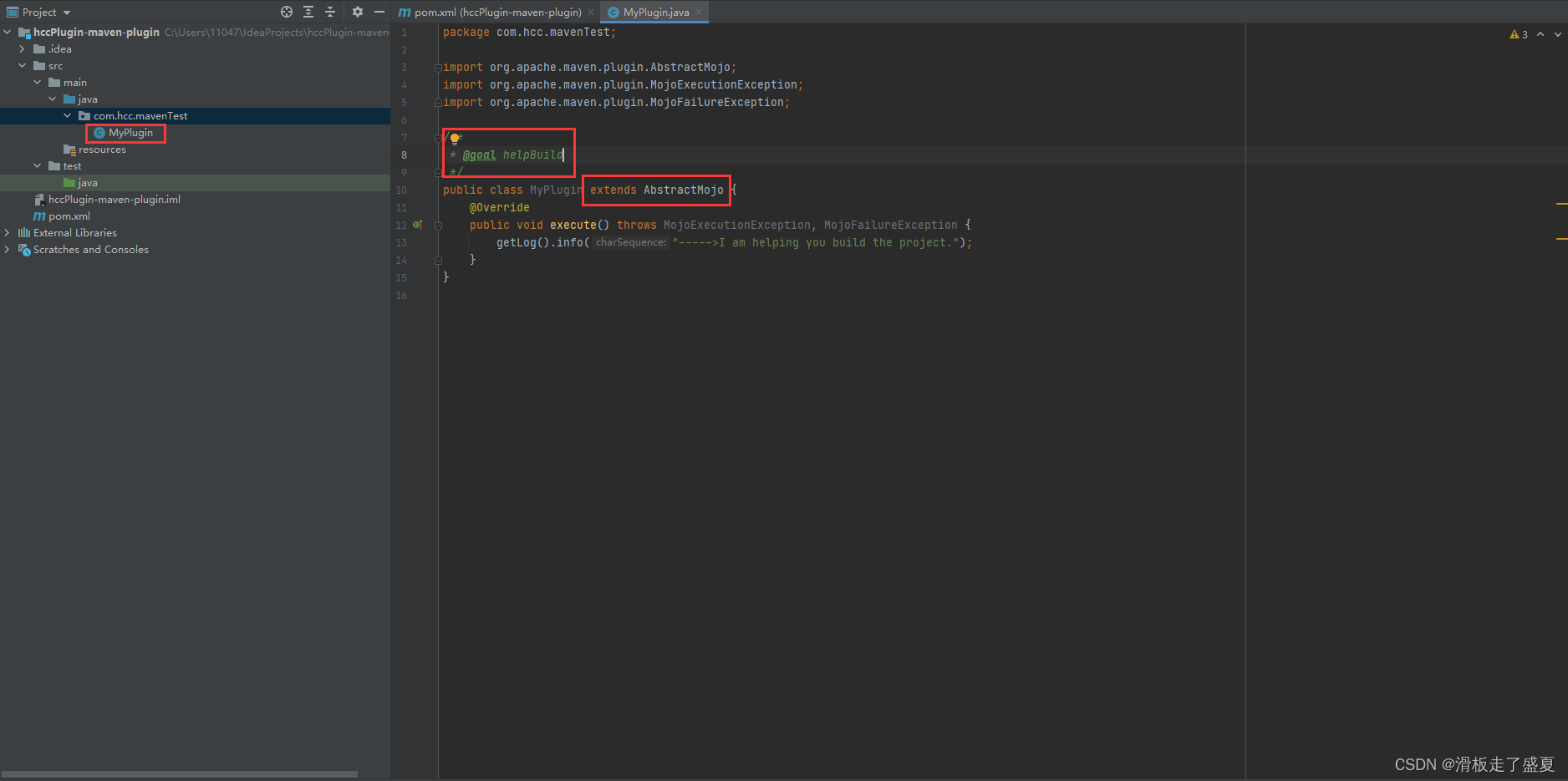Click the intention light bulb on line 7
The width and height of the screenshot is (1568, 781).
click(455, 137)
